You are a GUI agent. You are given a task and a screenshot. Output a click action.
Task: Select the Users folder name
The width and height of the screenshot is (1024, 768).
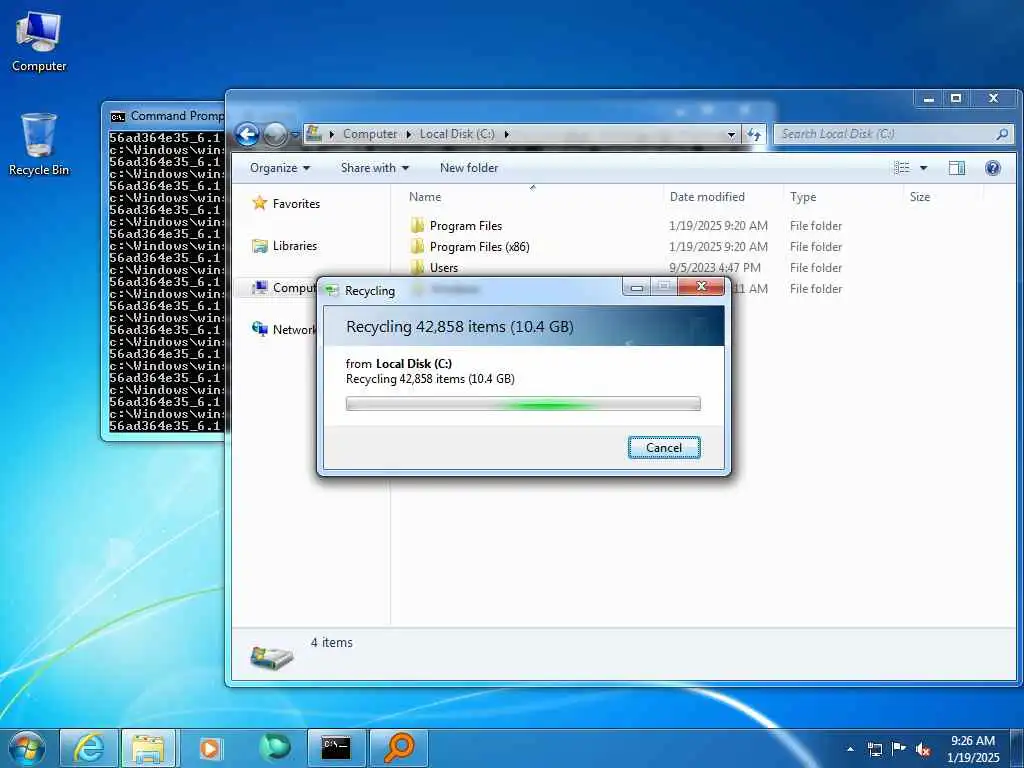pyautogui.click(x=443, y=268)
